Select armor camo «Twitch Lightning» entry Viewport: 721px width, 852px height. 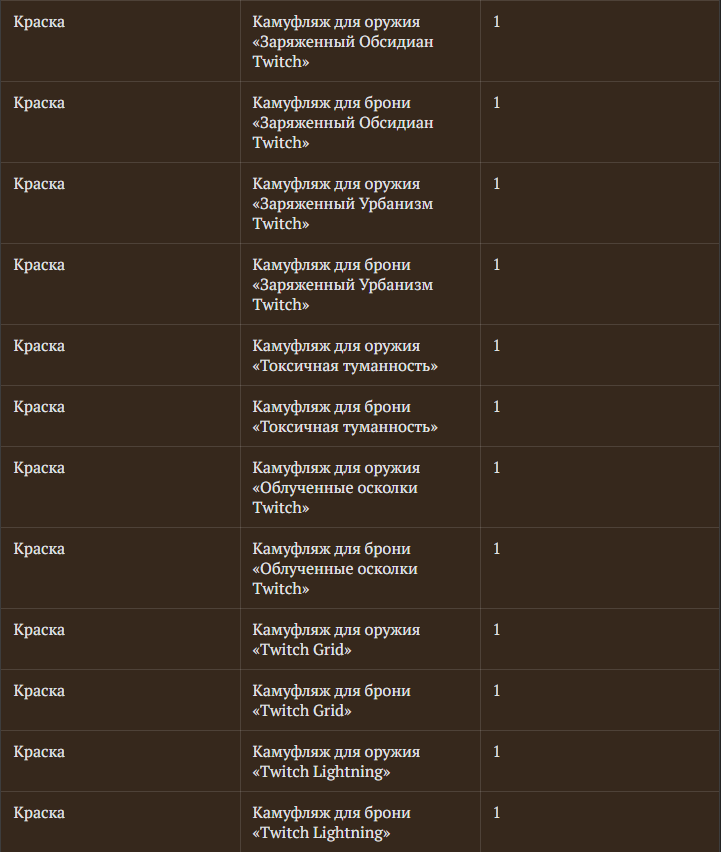pos(331,822)
